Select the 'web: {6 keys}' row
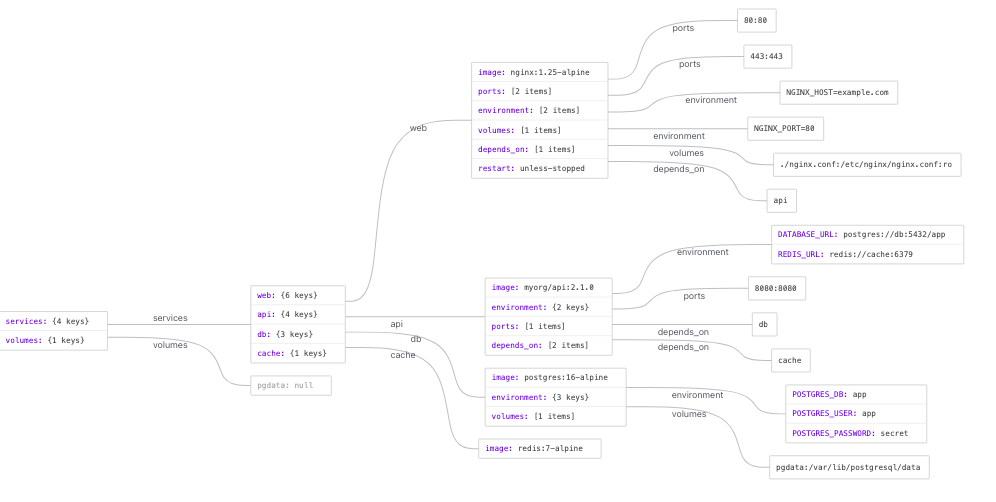The width and height of the screenshot is (996, 502). pos(298,295)
